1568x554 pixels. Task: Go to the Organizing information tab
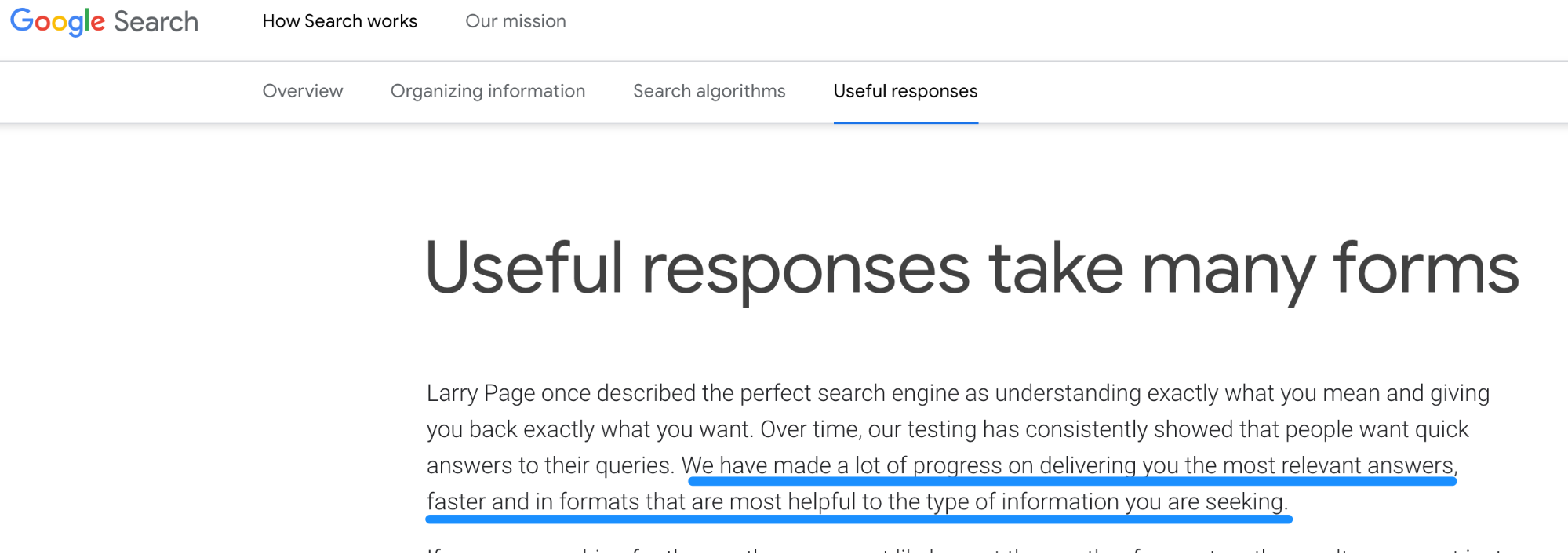[x=488, y=91]
